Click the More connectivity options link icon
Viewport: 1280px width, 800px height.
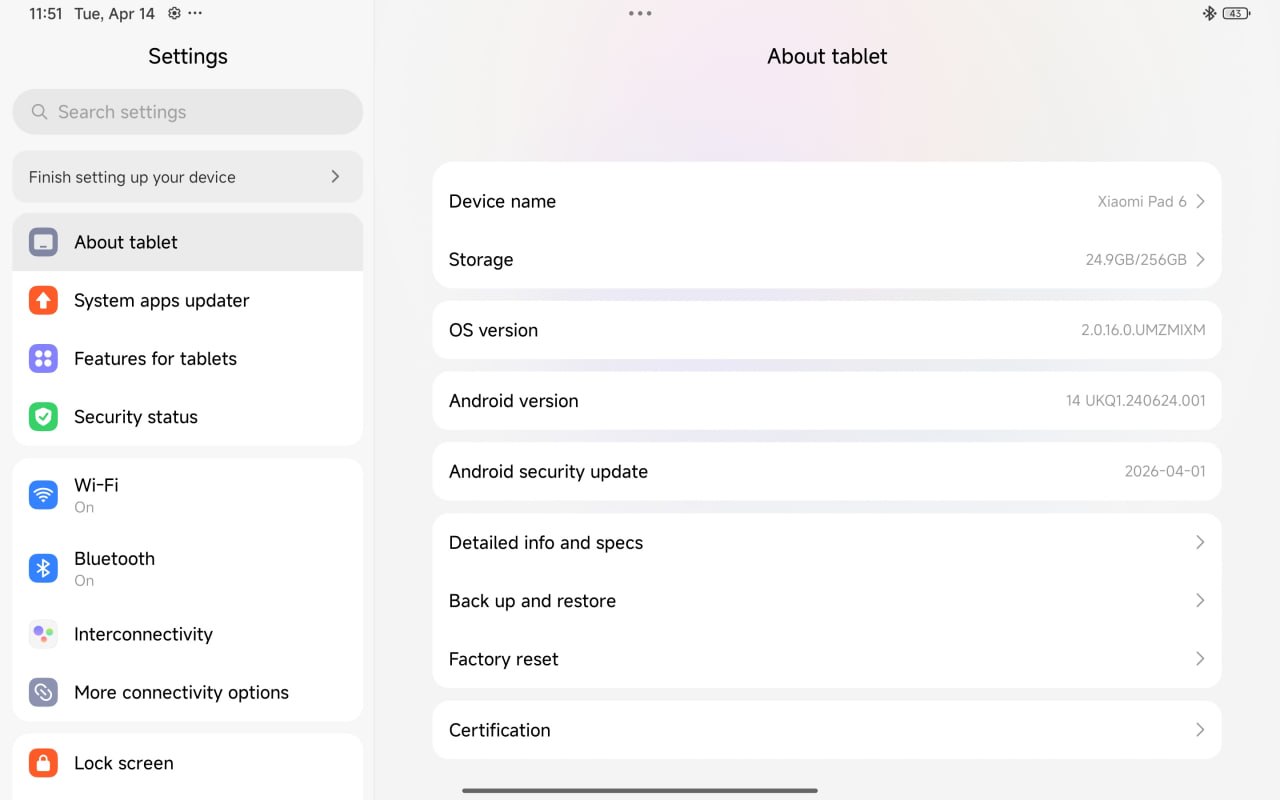43,692
